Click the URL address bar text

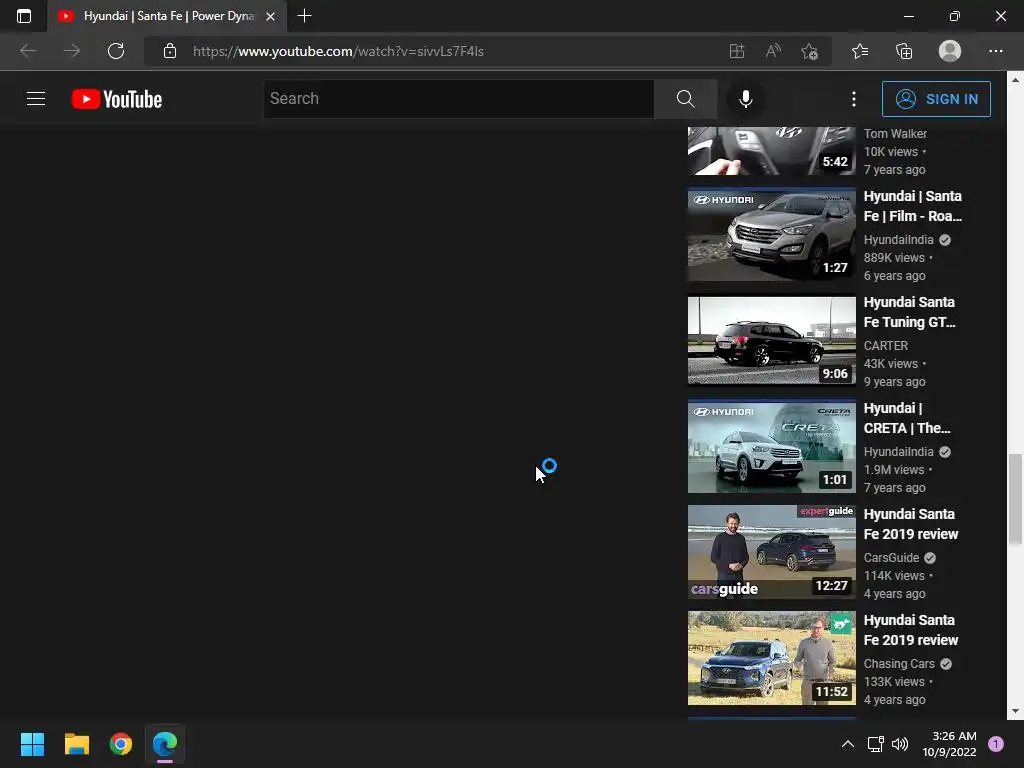tap(338, 51)
